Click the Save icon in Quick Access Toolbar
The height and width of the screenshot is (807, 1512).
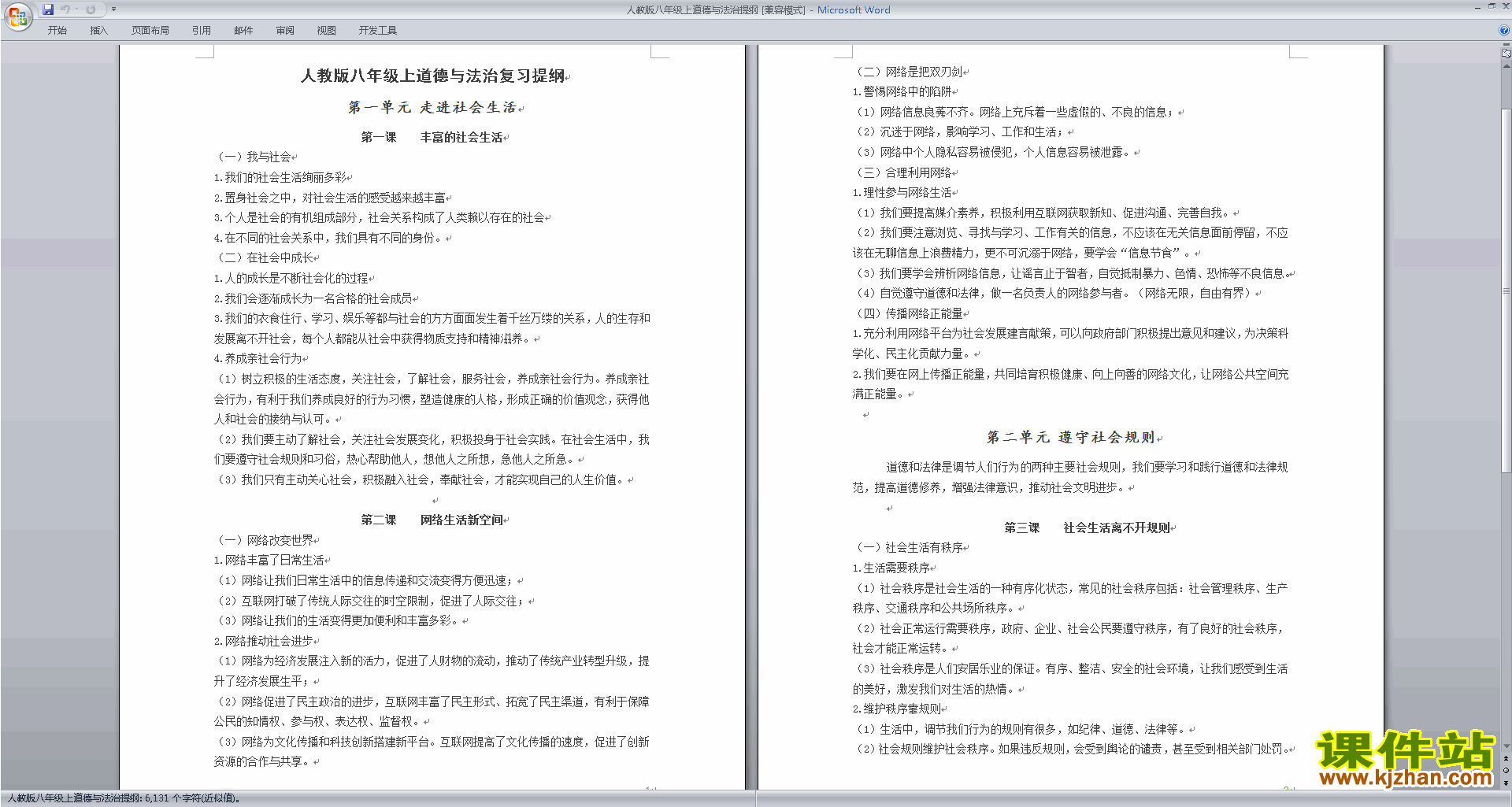click(48, 9)
